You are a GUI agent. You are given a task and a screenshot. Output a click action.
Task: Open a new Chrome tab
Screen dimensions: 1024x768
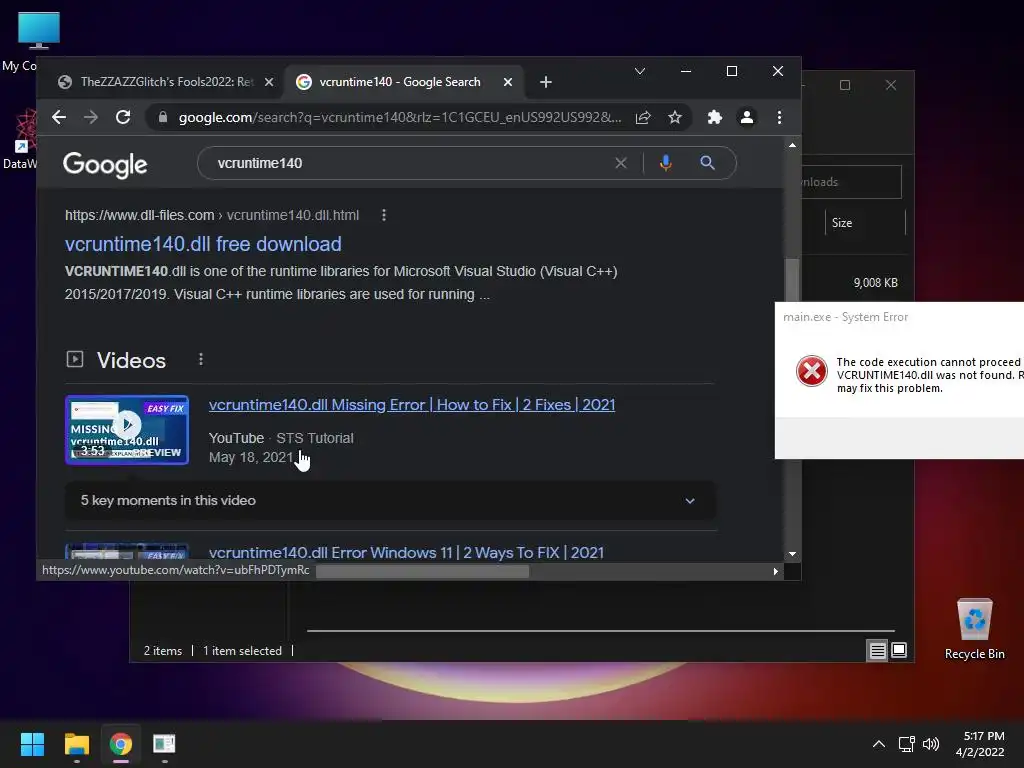click(x=546, y=82)
